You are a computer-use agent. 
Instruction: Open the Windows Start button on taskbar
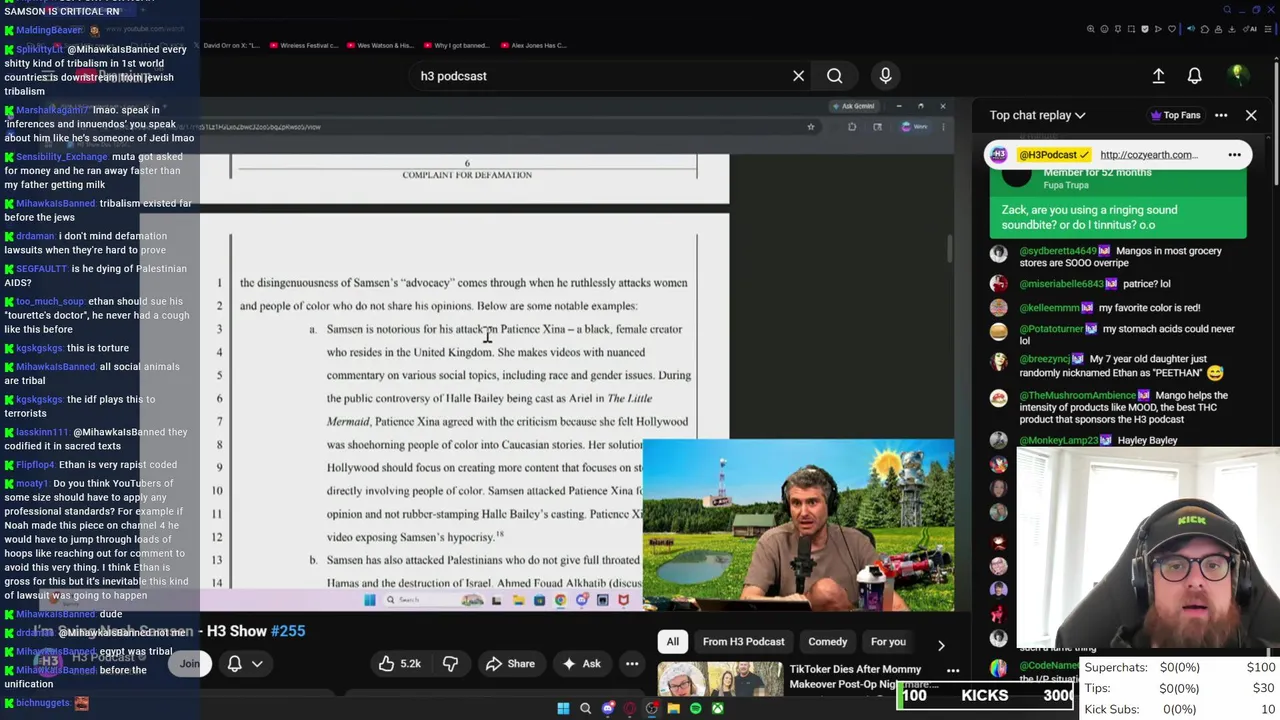(x=563, y=709)
